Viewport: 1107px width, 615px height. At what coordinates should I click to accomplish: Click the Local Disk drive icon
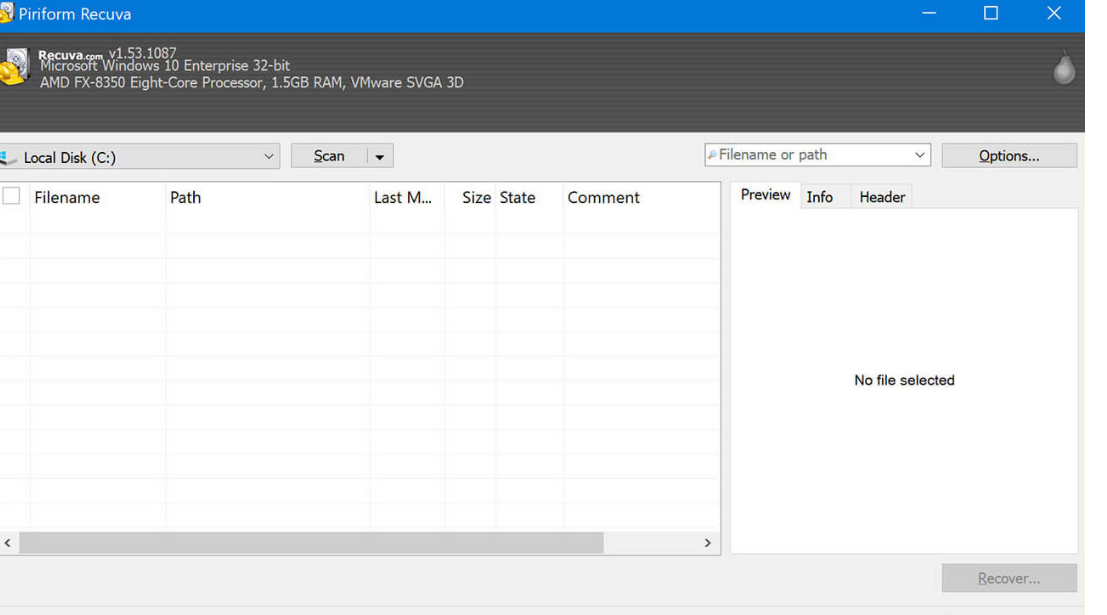pos(8,158)
